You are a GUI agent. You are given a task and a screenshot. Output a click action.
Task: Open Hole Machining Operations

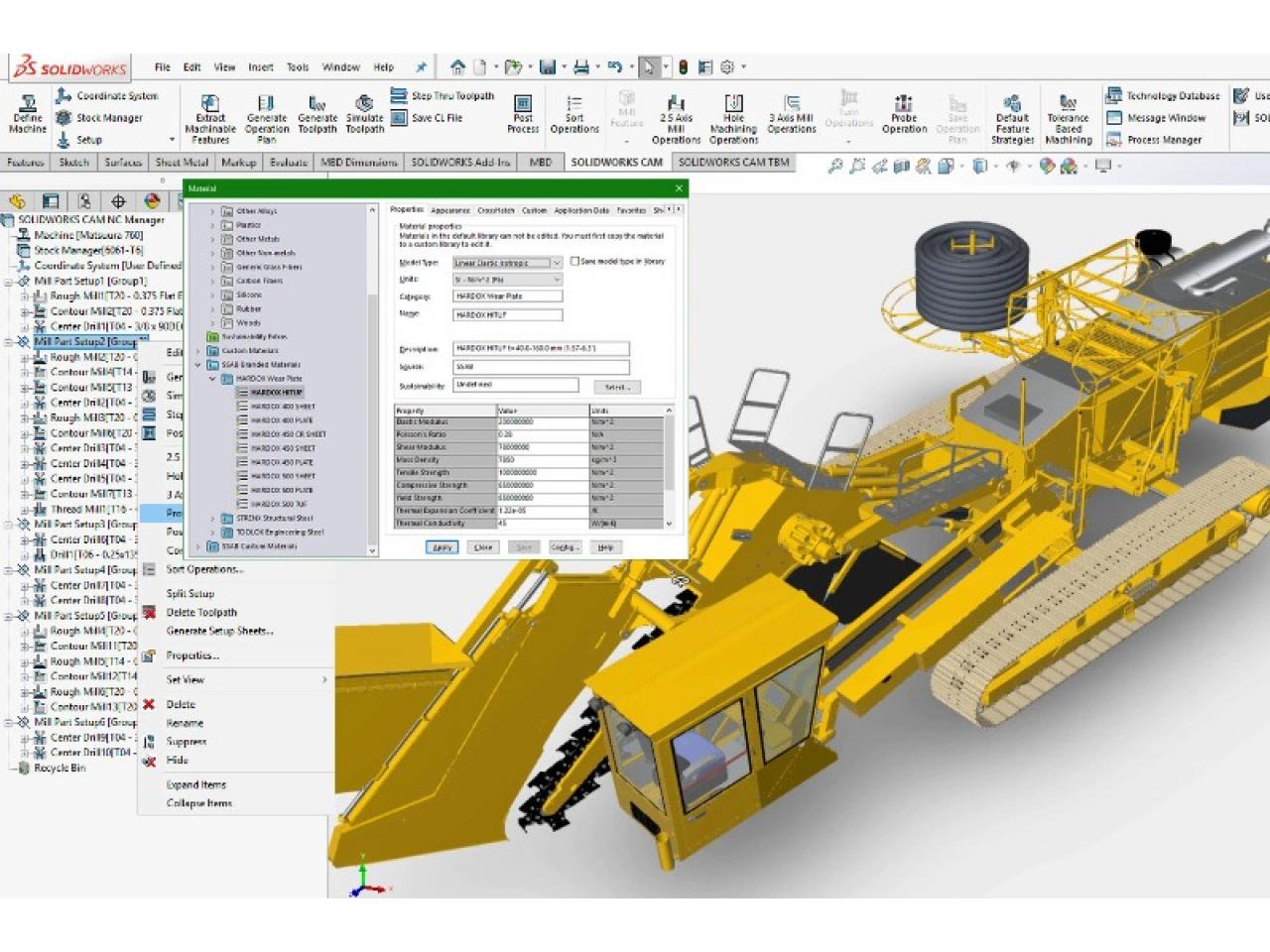[x=733, y=119]
